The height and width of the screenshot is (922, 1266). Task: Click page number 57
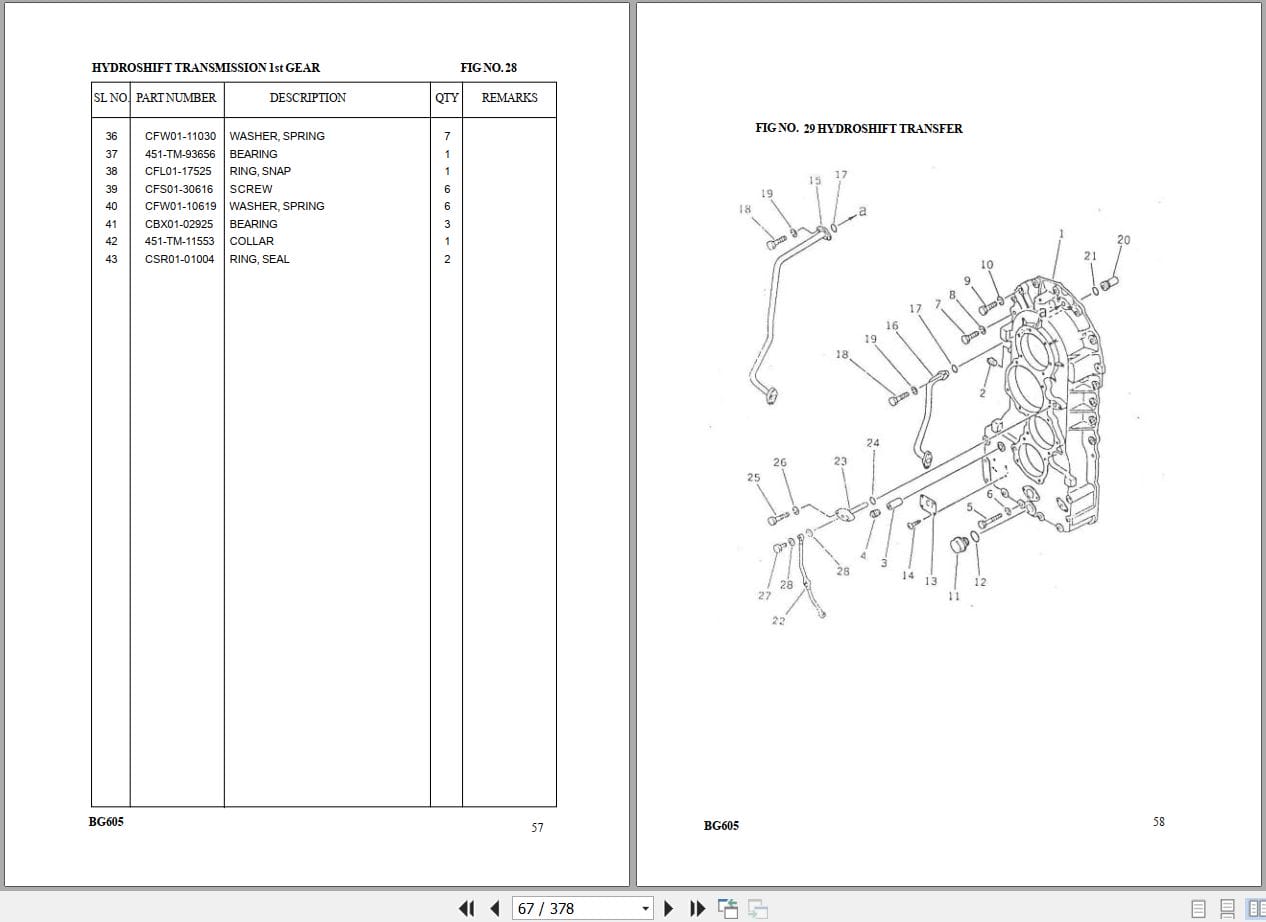(537, 828)
